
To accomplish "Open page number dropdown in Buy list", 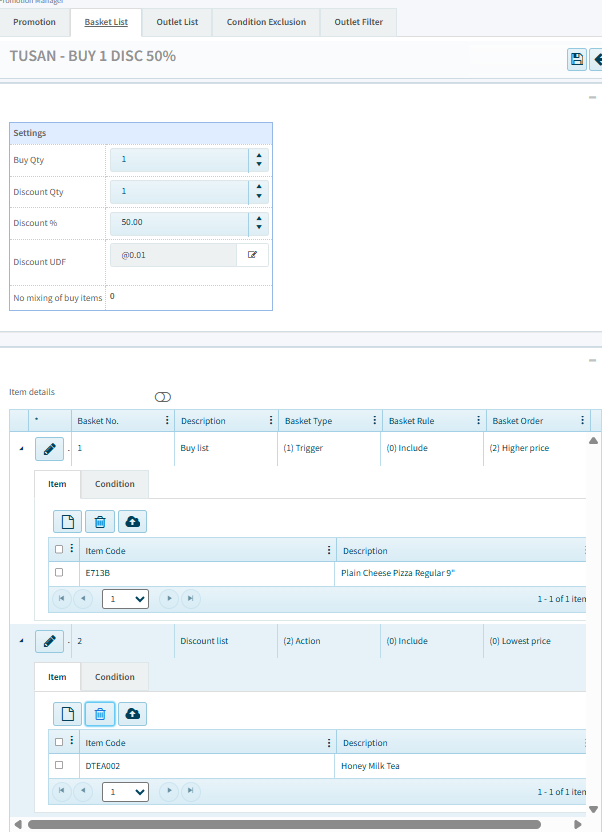I will click(125, 599).
